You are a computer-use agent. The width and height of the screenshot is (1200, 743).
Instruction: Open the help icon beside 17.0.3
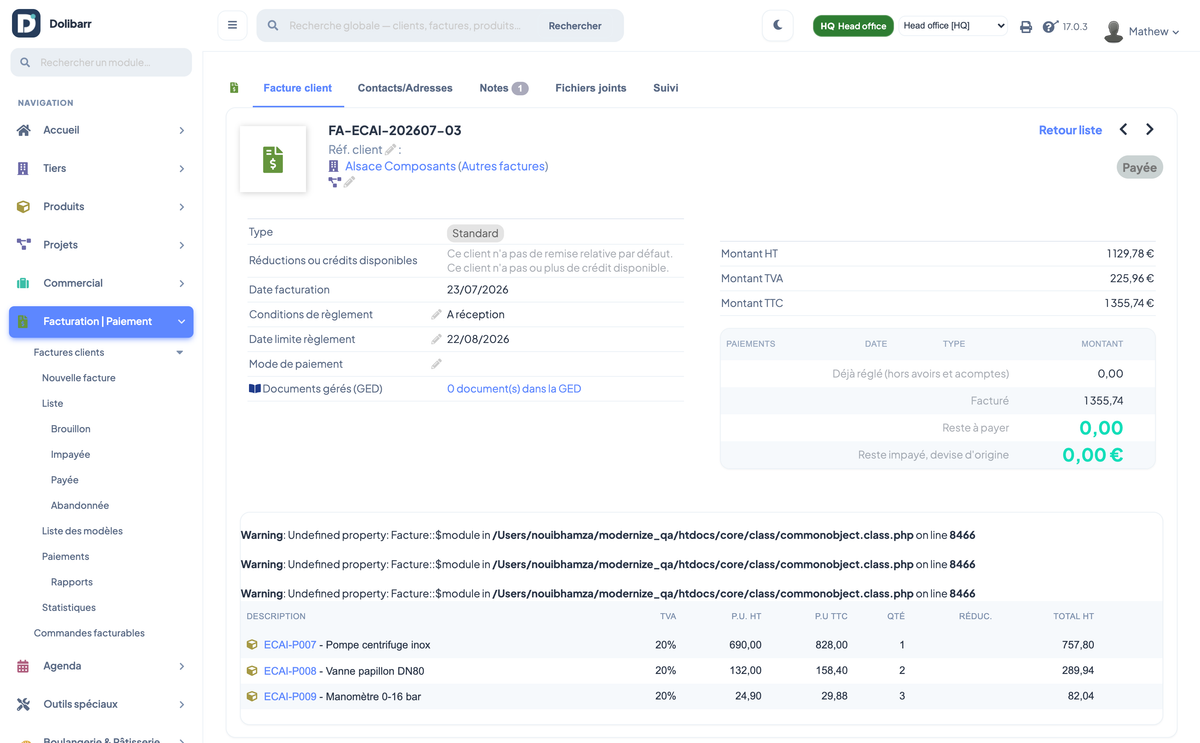(x=1050, y=26)
